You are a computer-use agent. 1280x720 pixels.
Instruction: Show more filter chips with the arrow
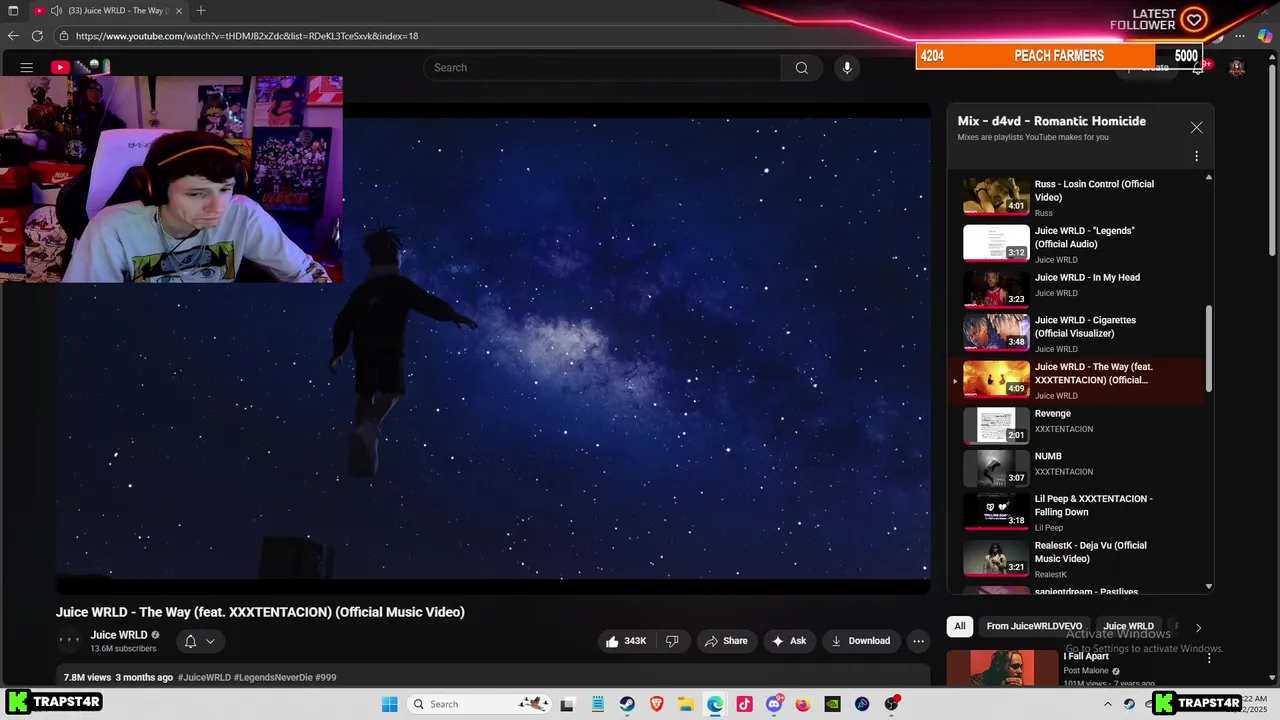pyautogui.click(x=1198, y=627)
